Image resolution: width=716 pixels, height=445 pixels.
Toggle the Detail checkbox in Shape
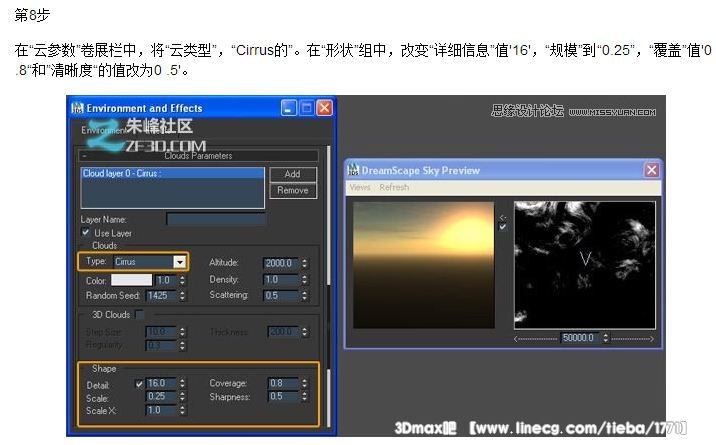tap(139, 384)
